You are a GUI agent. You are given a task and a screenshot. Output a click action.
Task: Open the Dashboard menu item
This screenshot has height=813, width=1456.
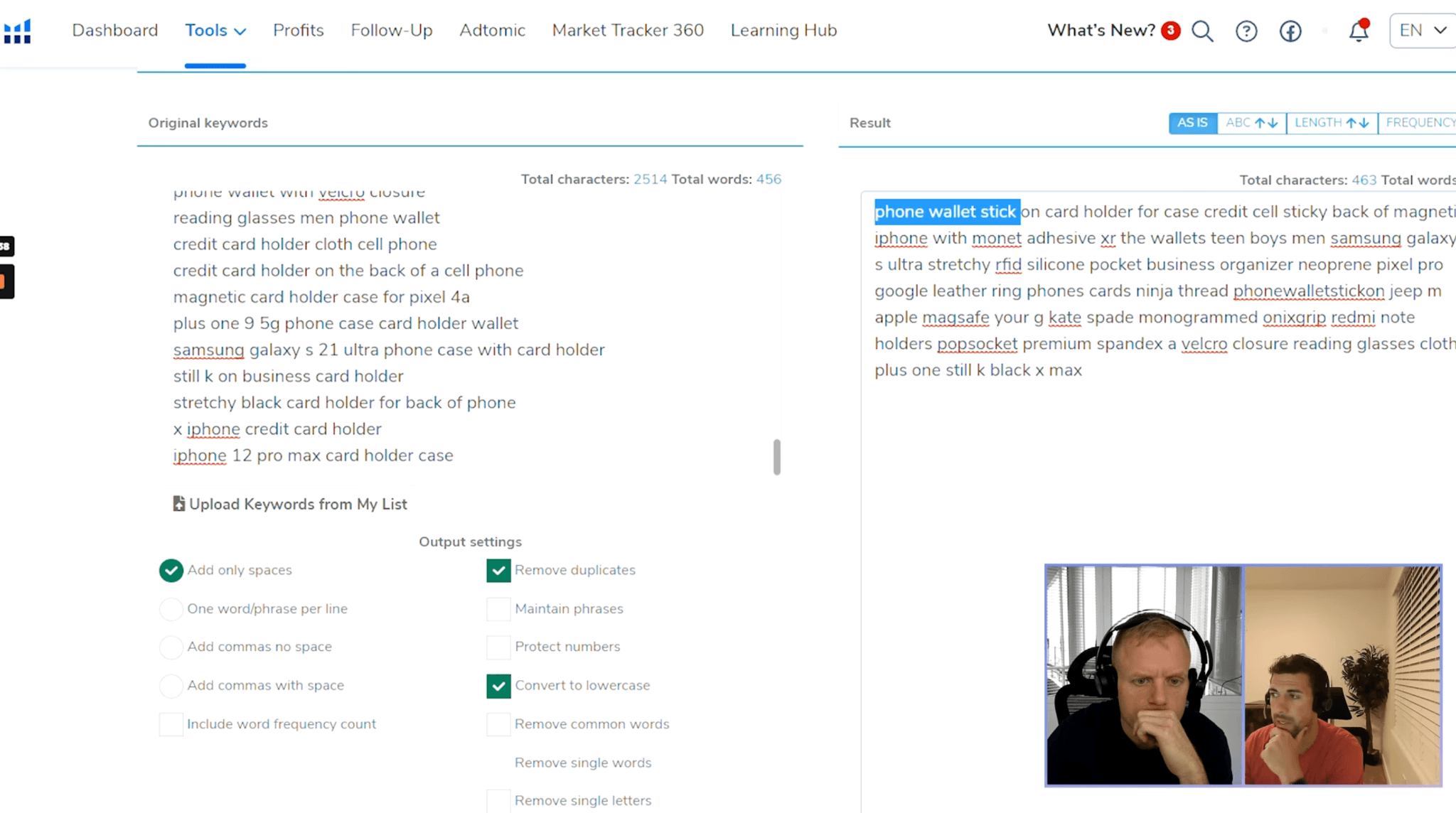click(x=115, y=31)
